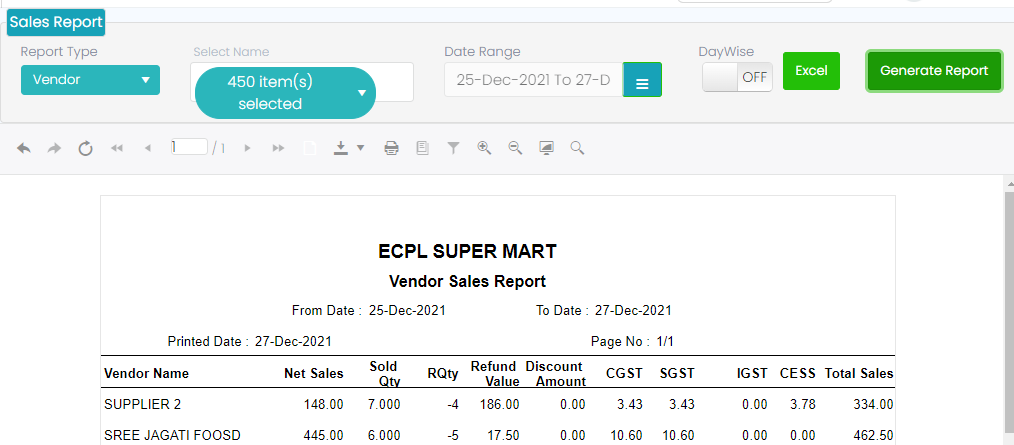Click the filter funnel icon
The width and height of the screenshot is (1014, 445).
(453, 148)
